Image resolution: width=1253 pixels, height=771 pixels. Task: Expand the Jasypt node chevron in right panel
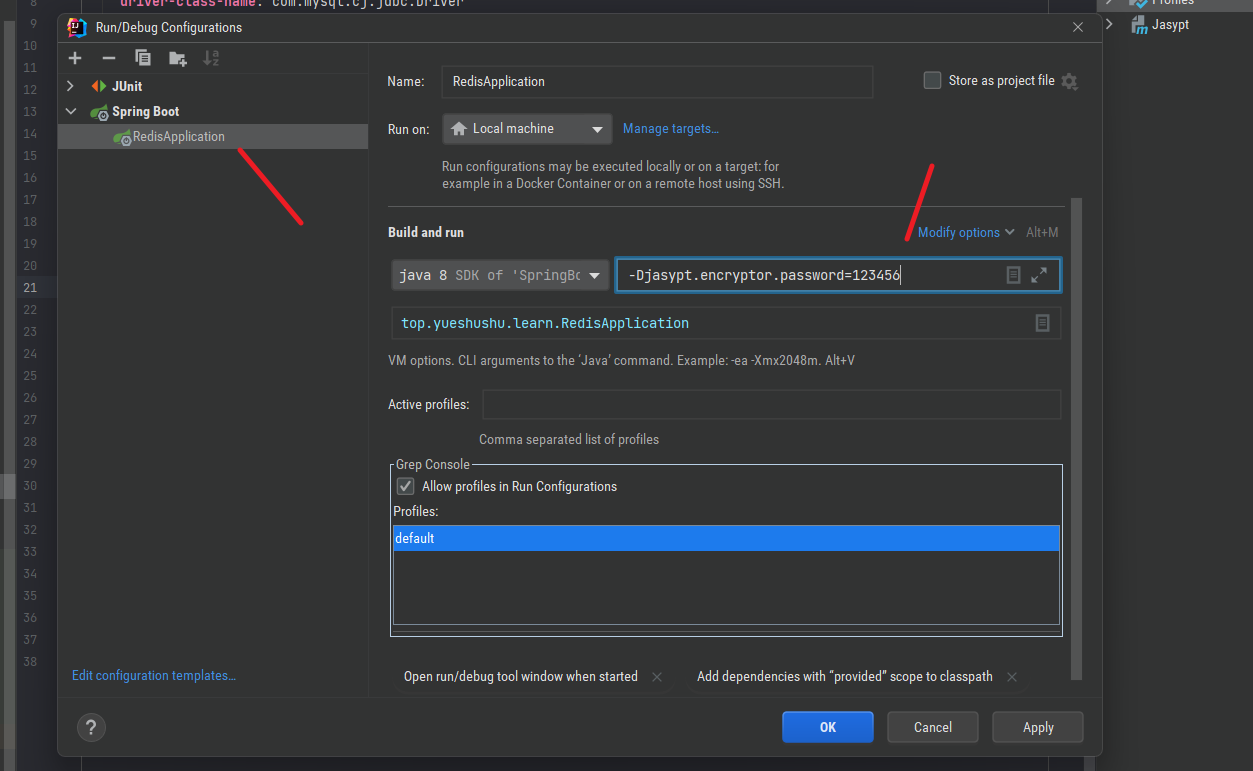pyautogui.click(x=1110, y=24)
